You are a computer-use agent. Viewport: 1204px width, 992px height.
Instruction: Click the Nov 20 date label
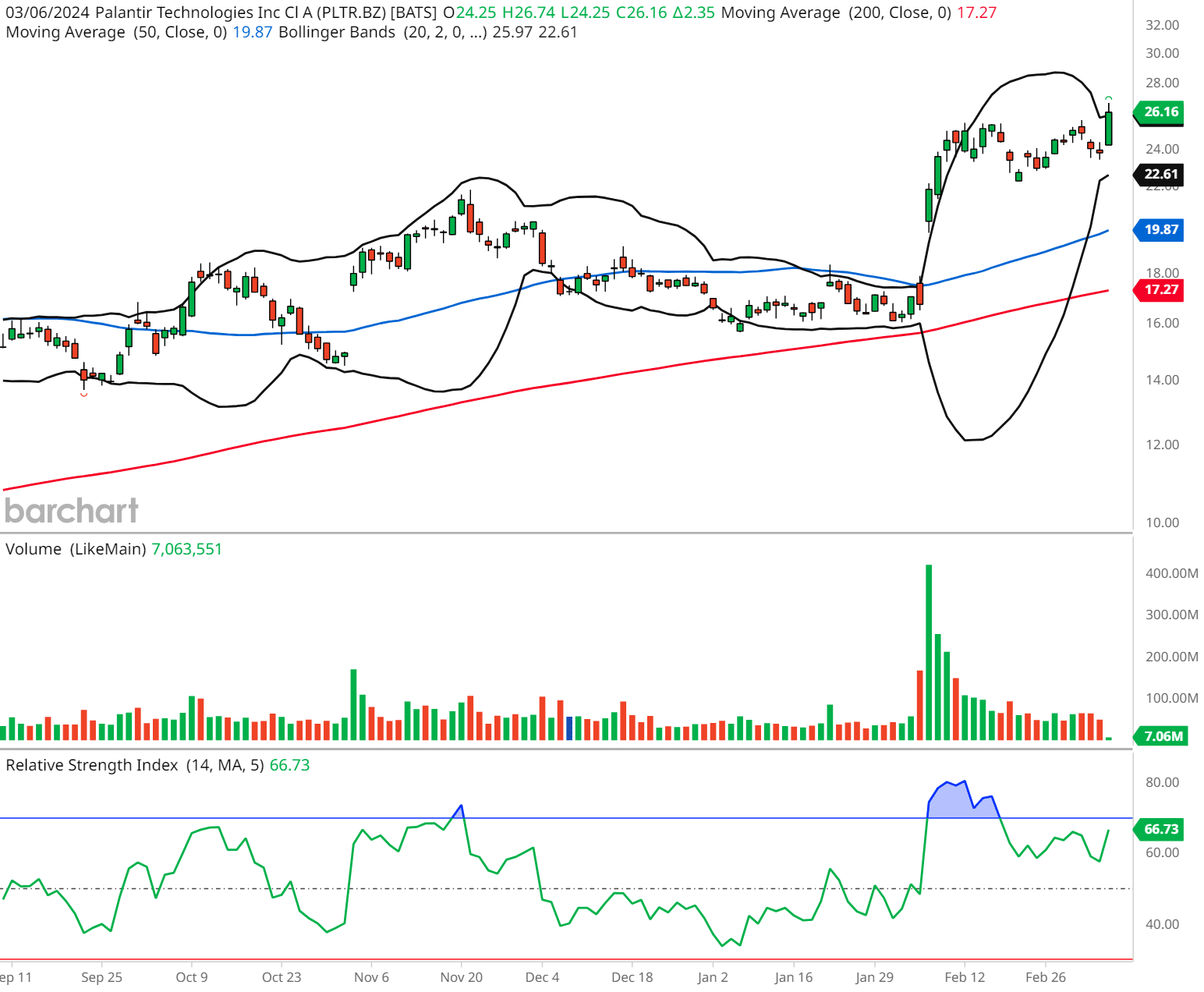(462, 977)
